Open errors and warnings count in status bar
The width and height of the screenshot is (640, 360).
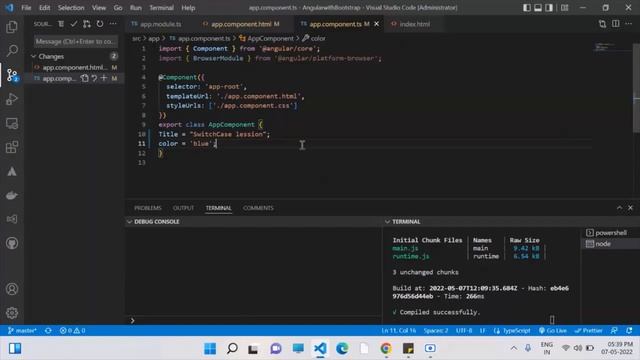[72, 330]
